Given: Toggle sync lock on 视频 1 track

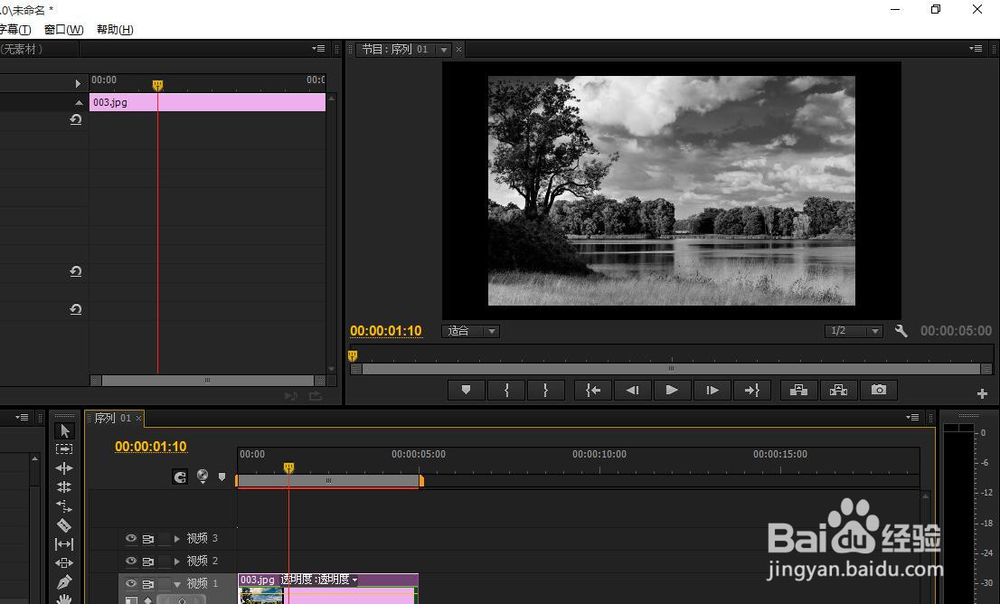Looking at the screenshot, I should pos(148,584).
